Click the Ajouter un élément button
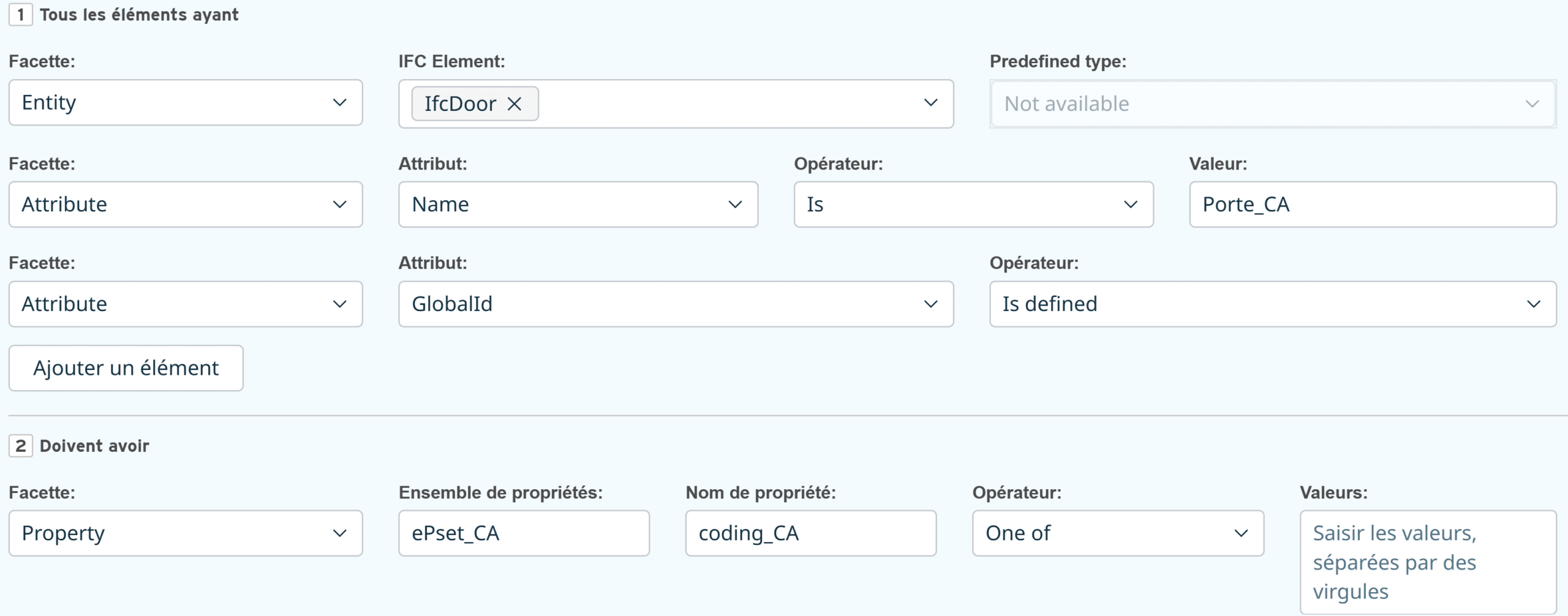1568x616 pixels. [126, 368]
